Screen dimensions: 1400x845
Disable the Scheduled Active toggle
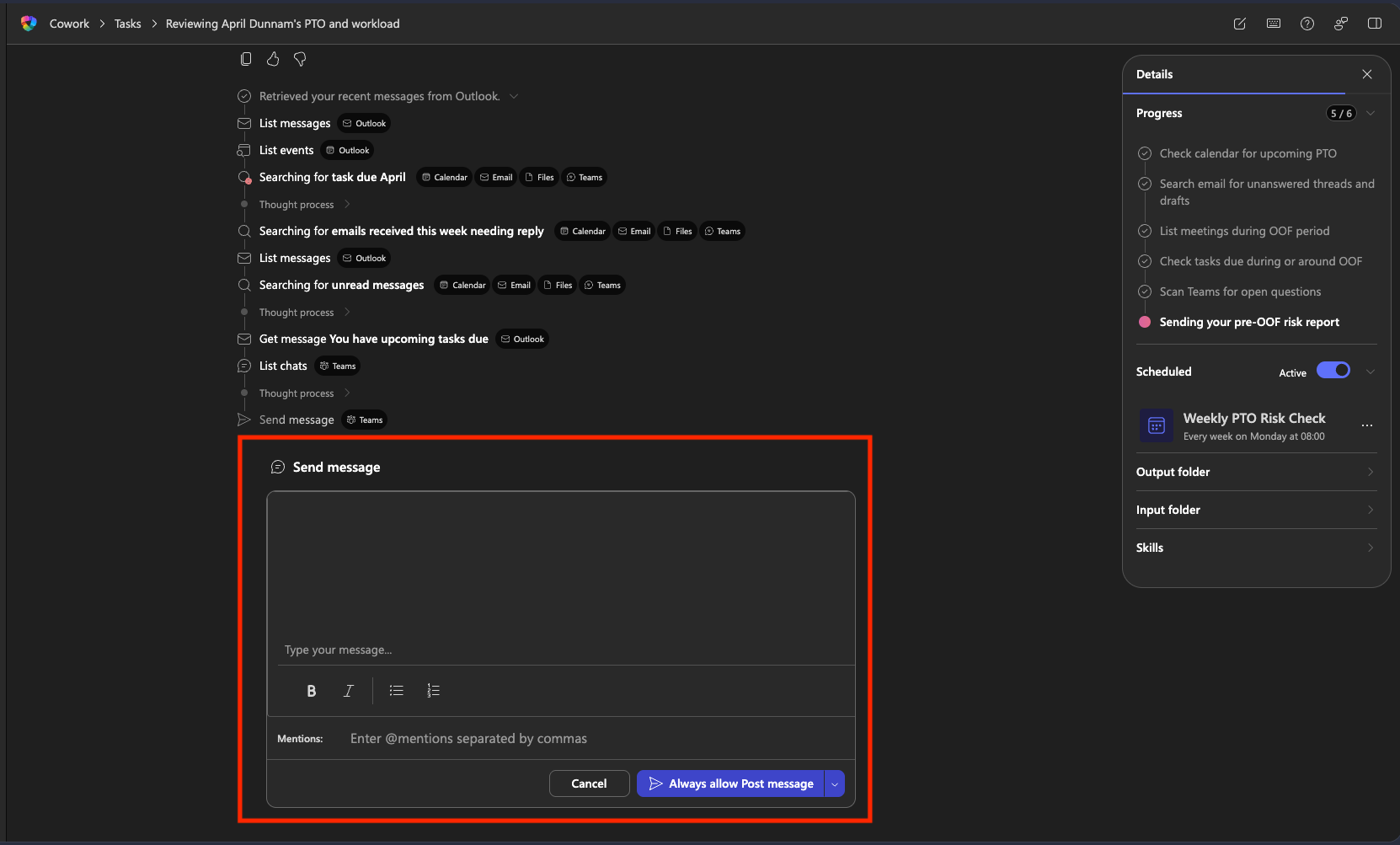[x=1333, y=371]
